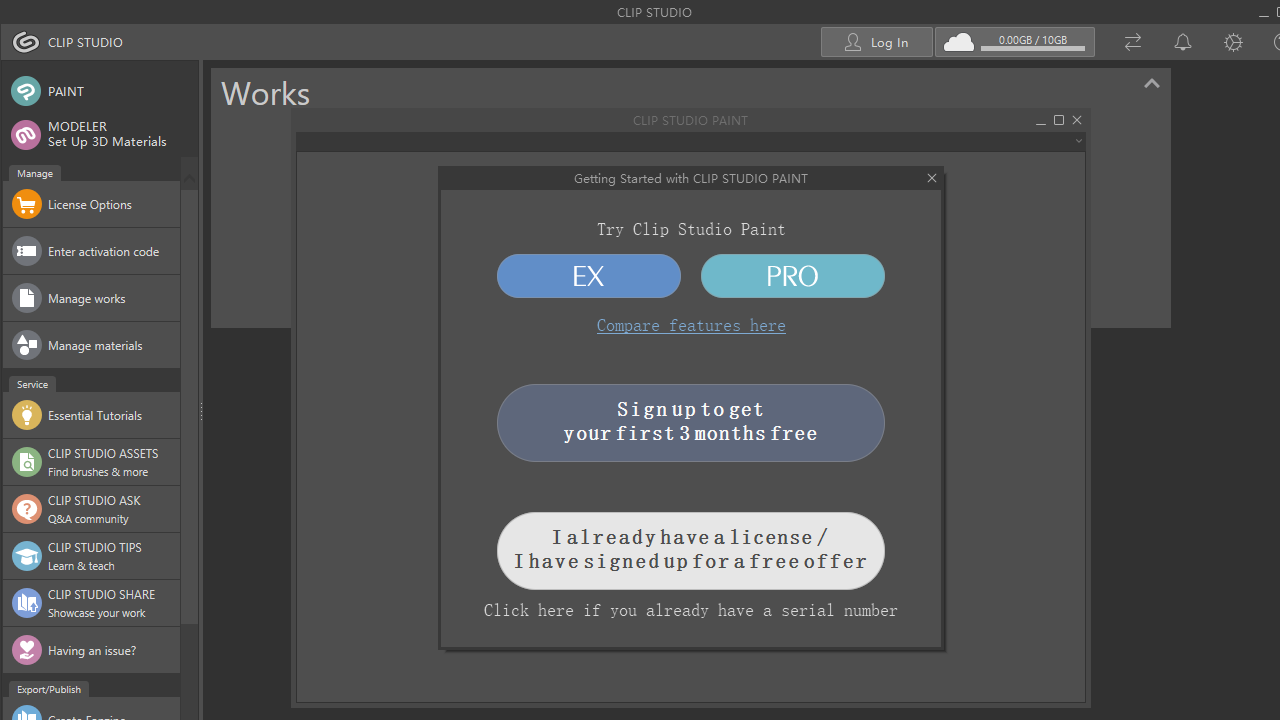
Task: Click the Essential Tutorials lightbulb icon
Action: [27, 415]
